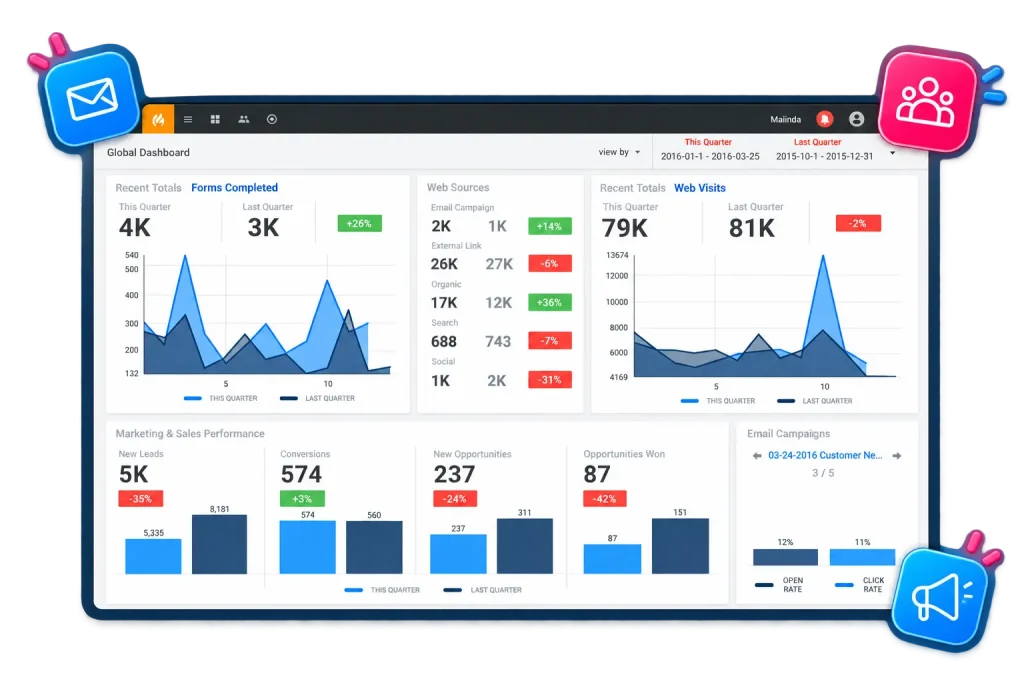Click the 574 conversions this quarter bar
Image resolution: width=1024 pixels, height=683 pixels.
(308, 547)
